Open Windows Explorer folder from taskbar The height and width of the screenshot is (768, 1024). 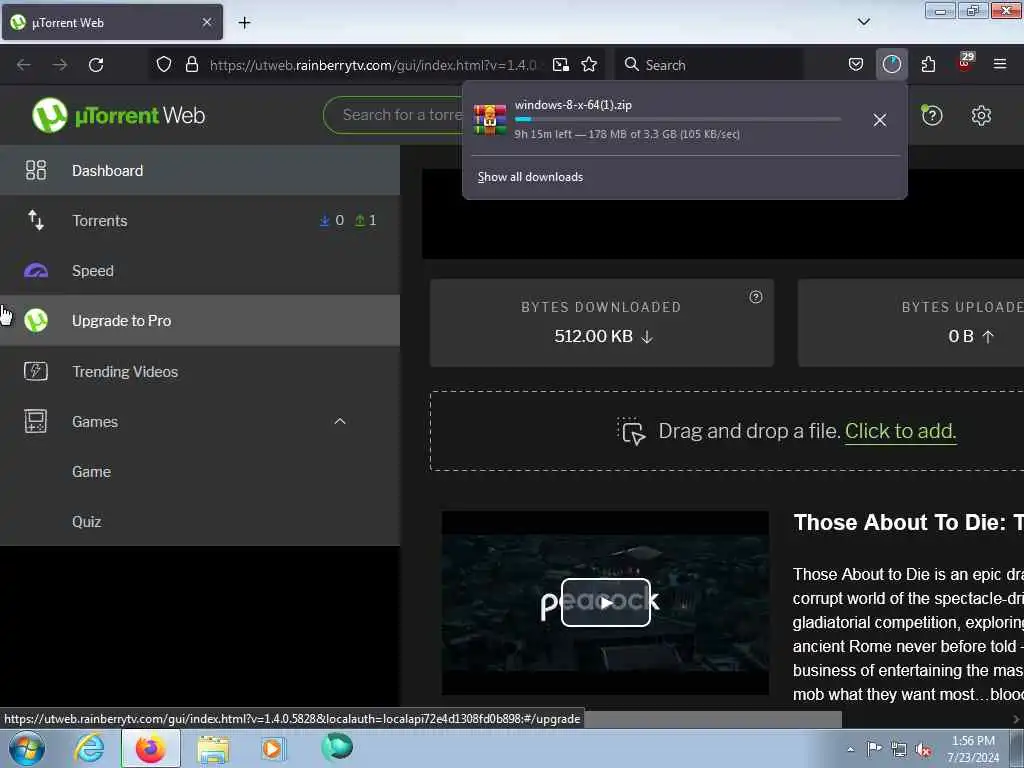[213, 749]
